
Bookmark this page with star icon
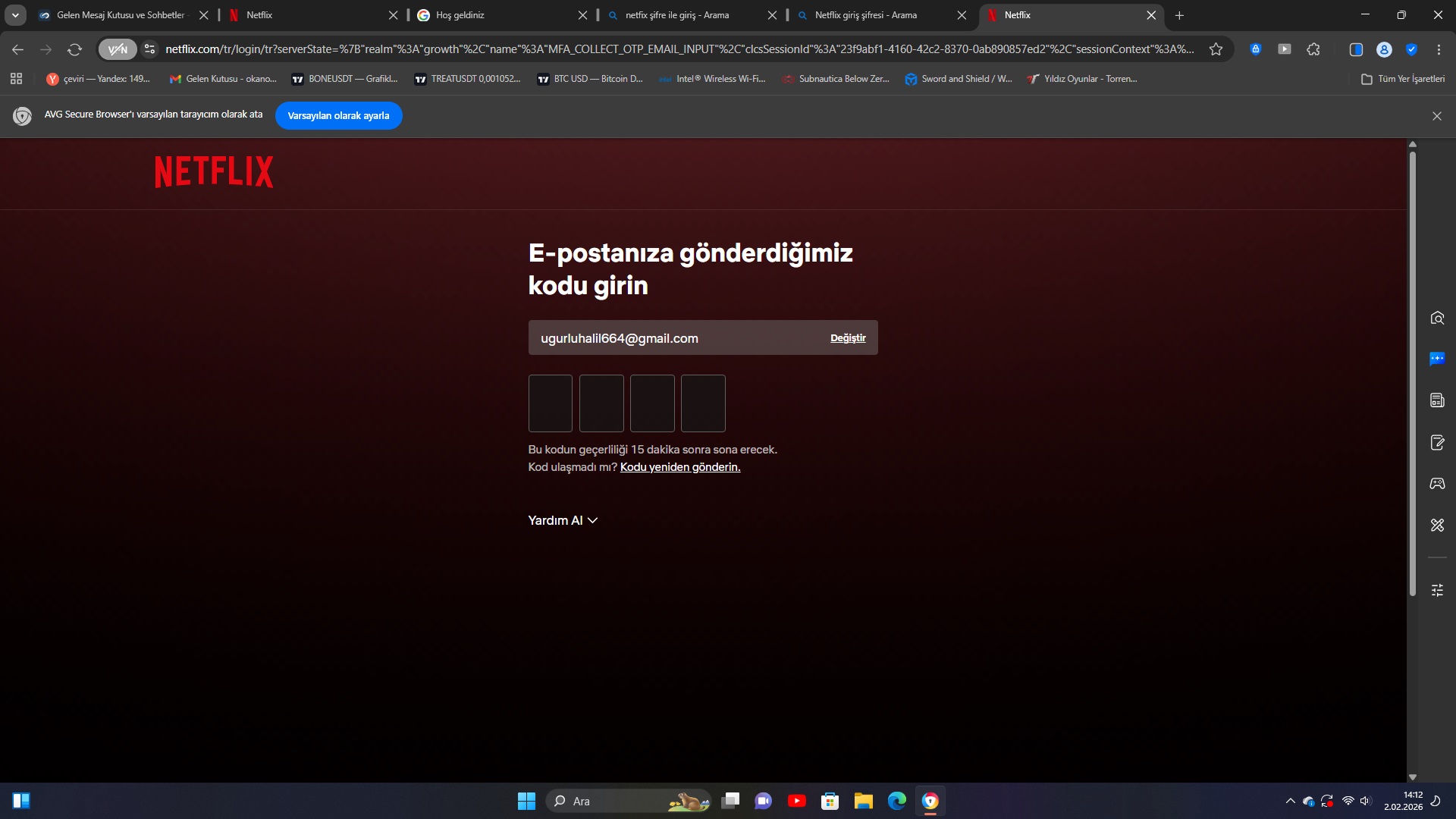tap(1216, 49)
